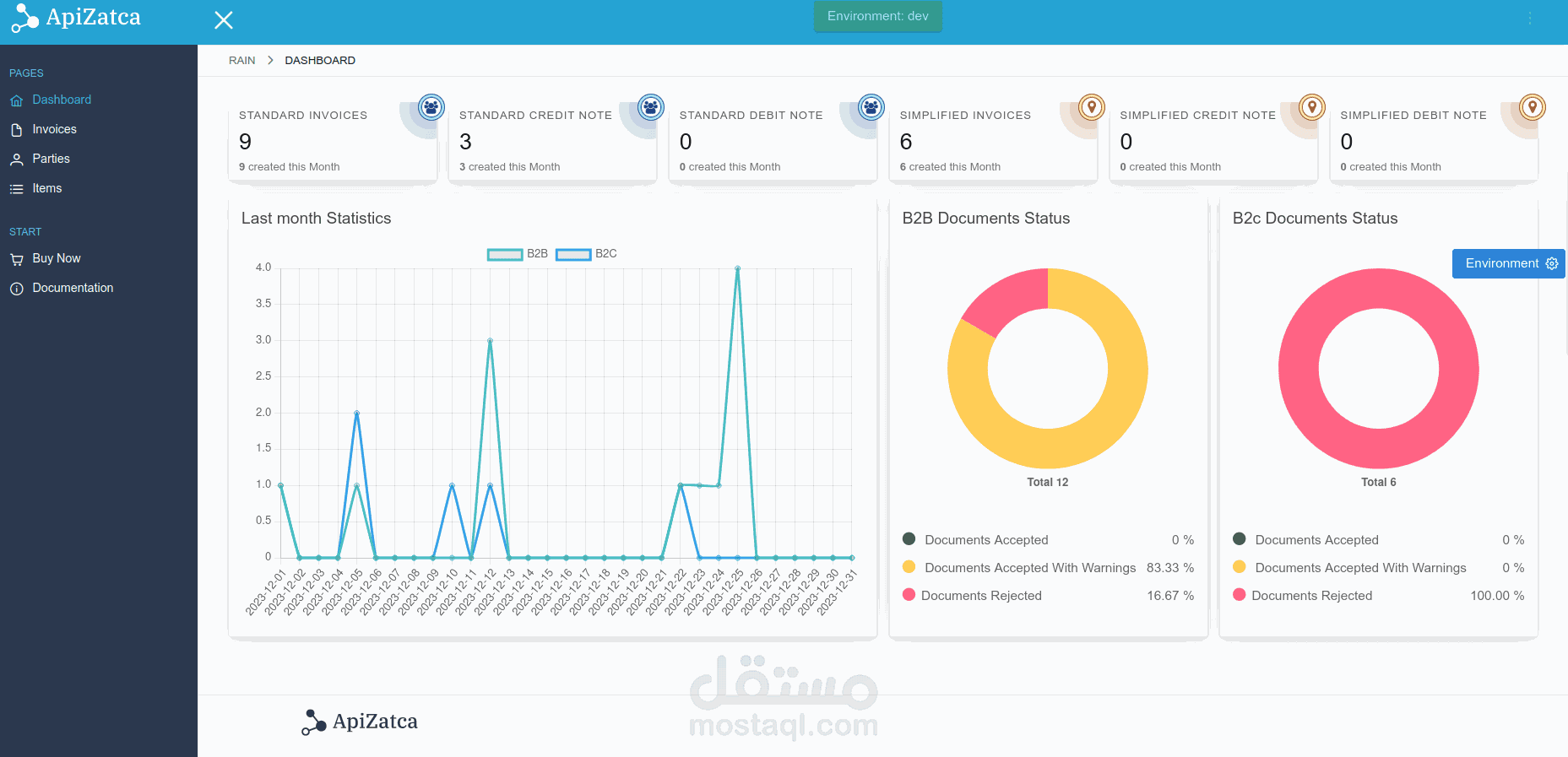Go to Parties page in sidebar
This screenshot has height=757, width=1568.
[x=51, y=159]
